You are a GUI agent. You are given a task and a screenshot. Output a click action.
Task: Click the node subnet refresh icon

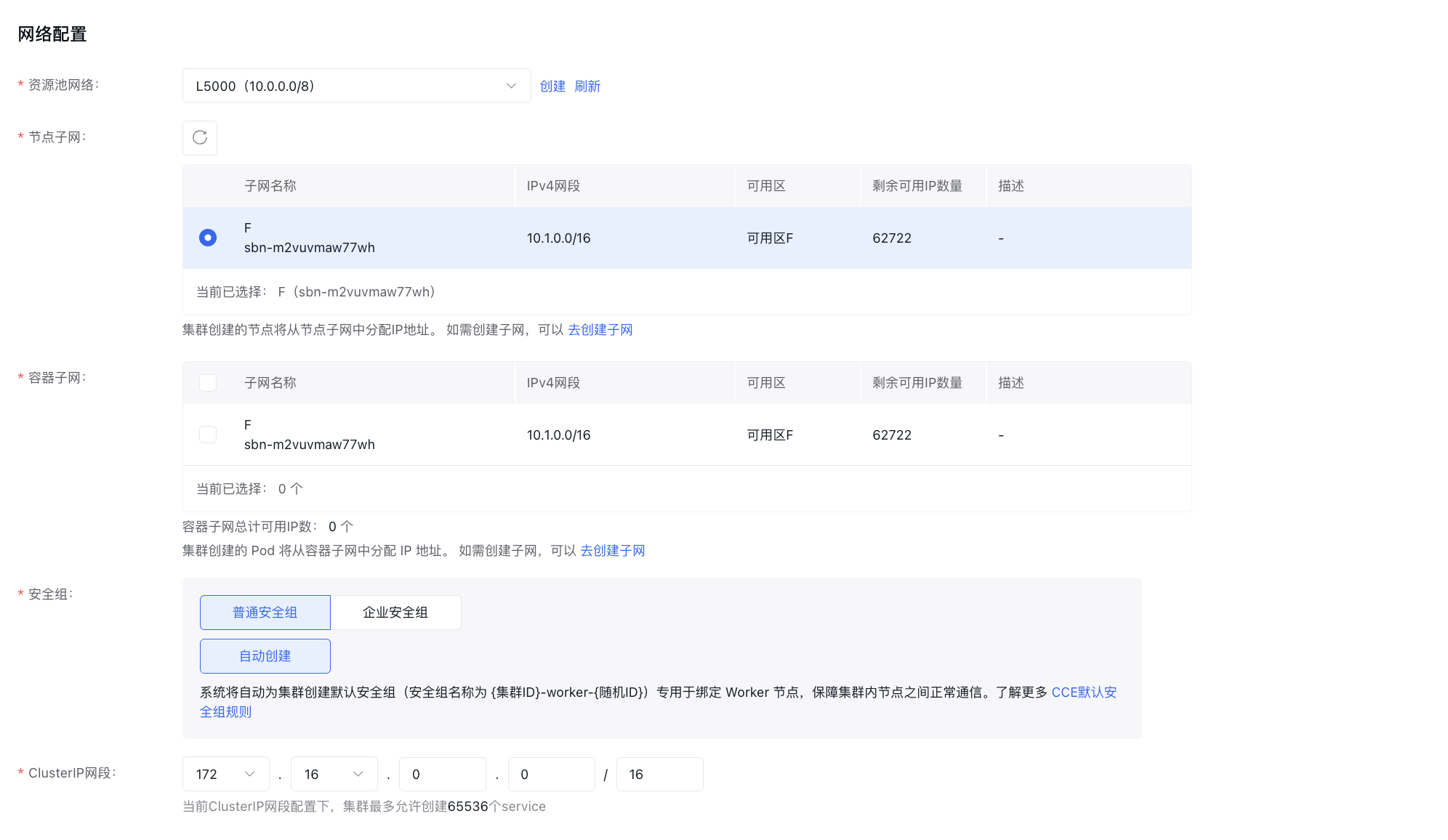(x=200, y=137)
